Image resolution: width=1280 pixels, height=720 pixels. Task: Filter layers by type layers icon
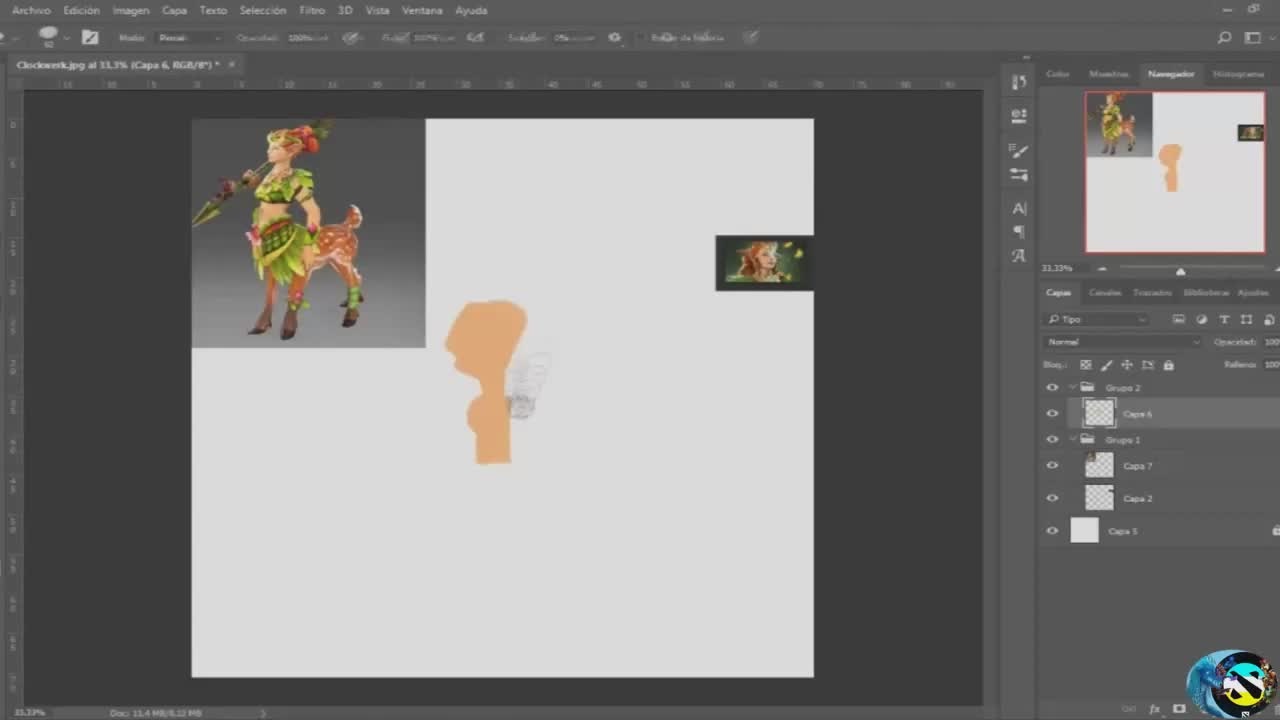coord(1224,319)
